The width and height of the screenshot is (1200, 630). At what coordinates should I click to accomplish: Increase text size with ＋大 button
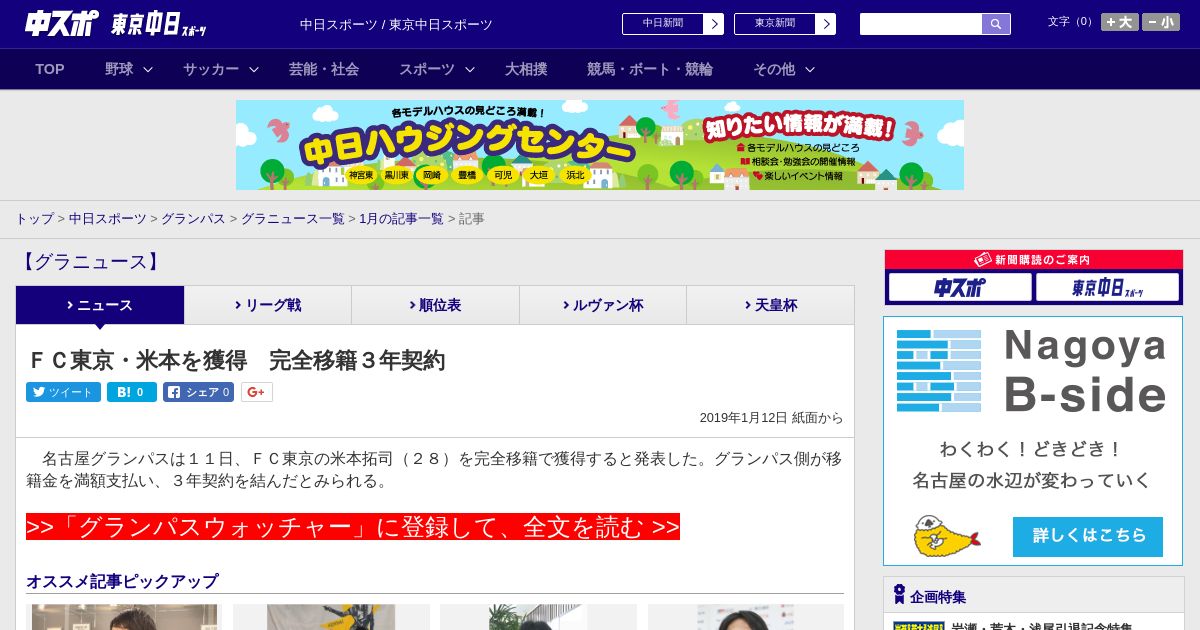coord(1119,22)
